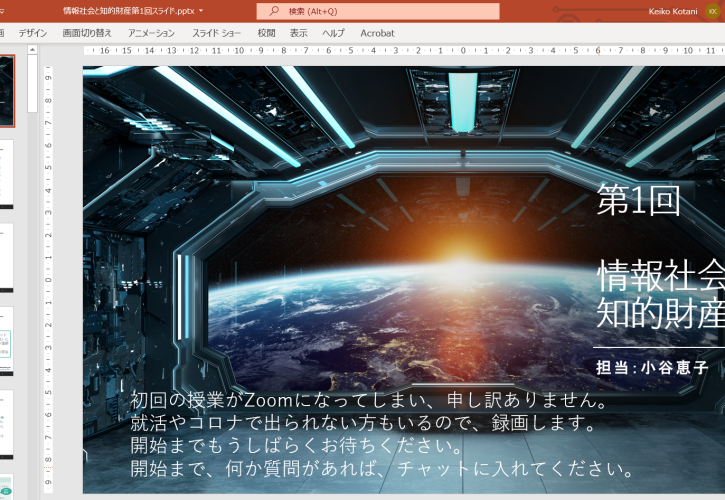Click the 検索 (Alt+Q) search box
This screenshot has width=725, height=500.
[378, 11]
